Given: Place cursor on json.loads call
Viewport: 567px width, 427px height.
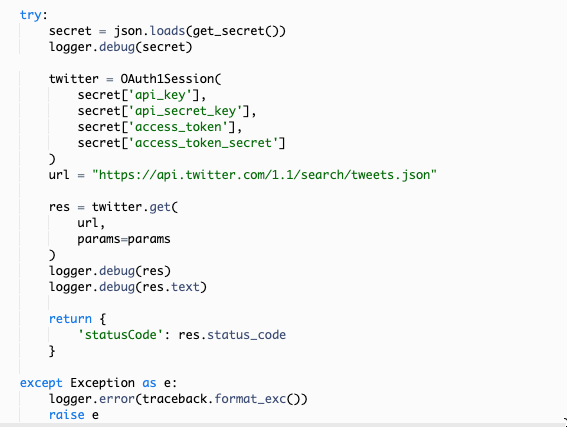Looking at the screenshot, I should (149, 31).
